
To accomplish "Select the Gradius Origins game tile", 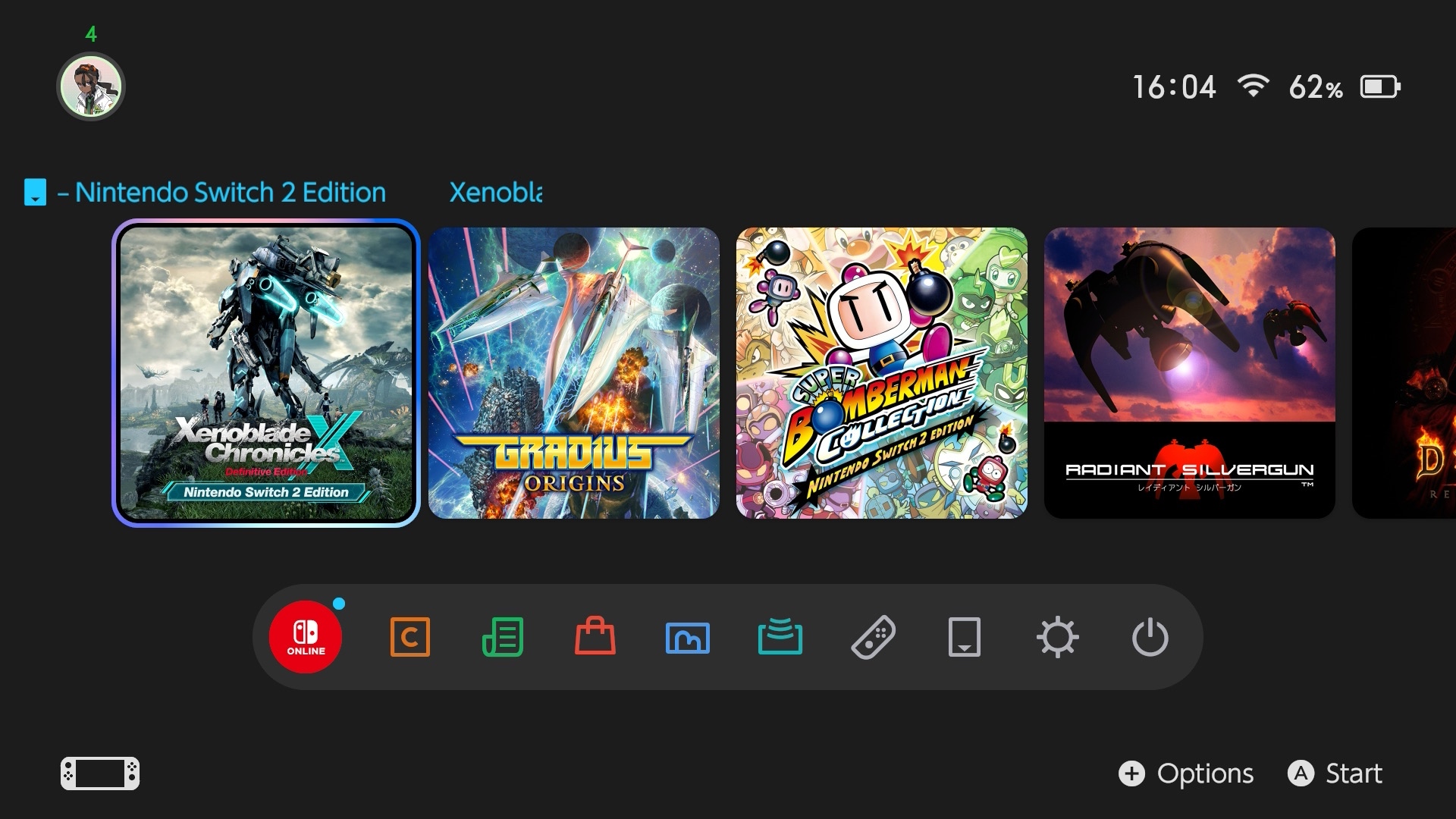I will [x=574, y=373].
